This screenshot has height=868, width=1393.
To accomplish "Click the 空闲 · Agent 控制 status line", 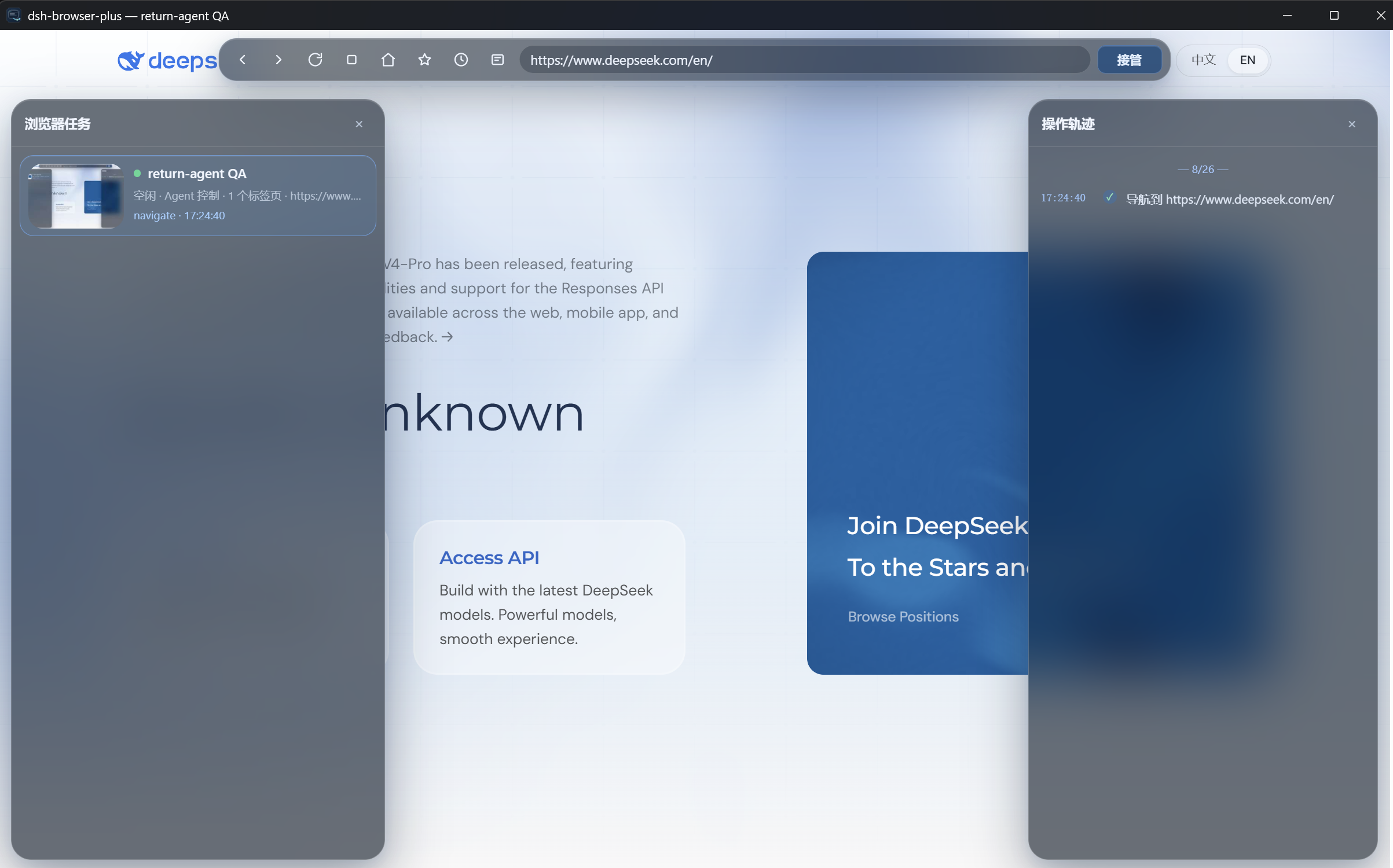I will tap(247, 196).
